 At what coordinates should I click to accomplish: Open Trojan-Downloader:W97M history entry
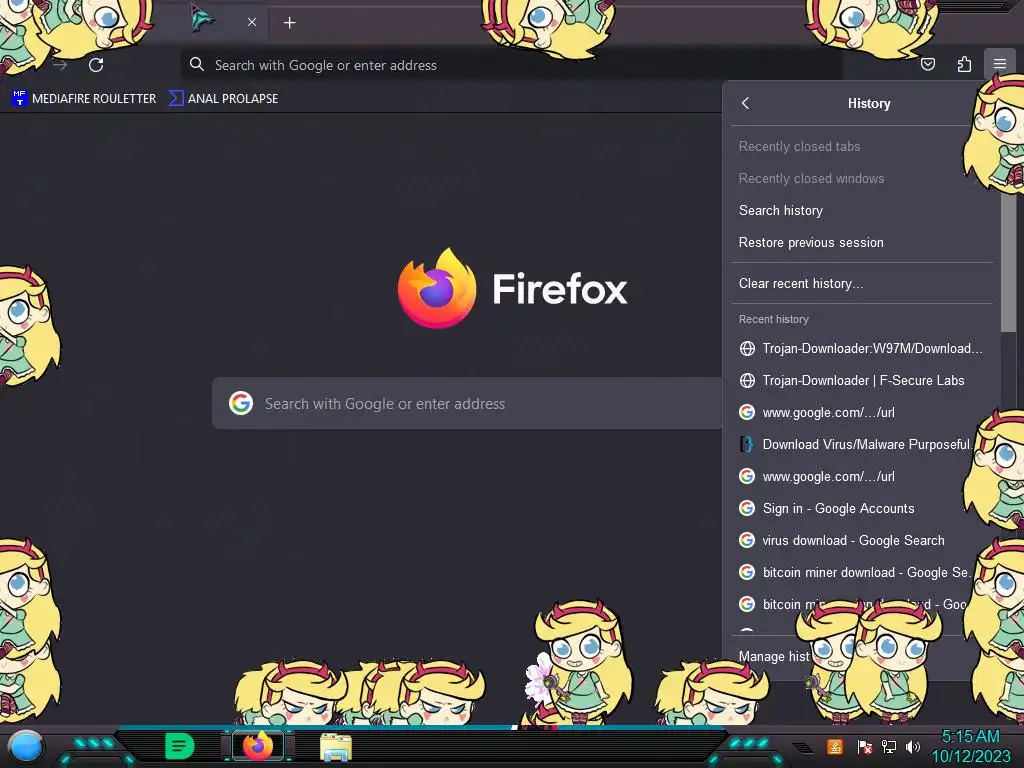point(862,348)
